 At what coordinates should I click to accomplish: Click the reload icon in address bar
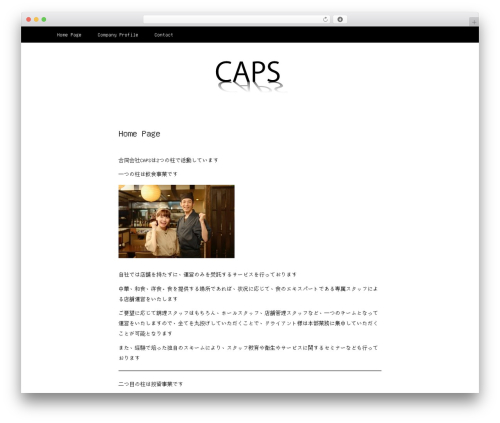pyautogui.click(x=325, y=19)
